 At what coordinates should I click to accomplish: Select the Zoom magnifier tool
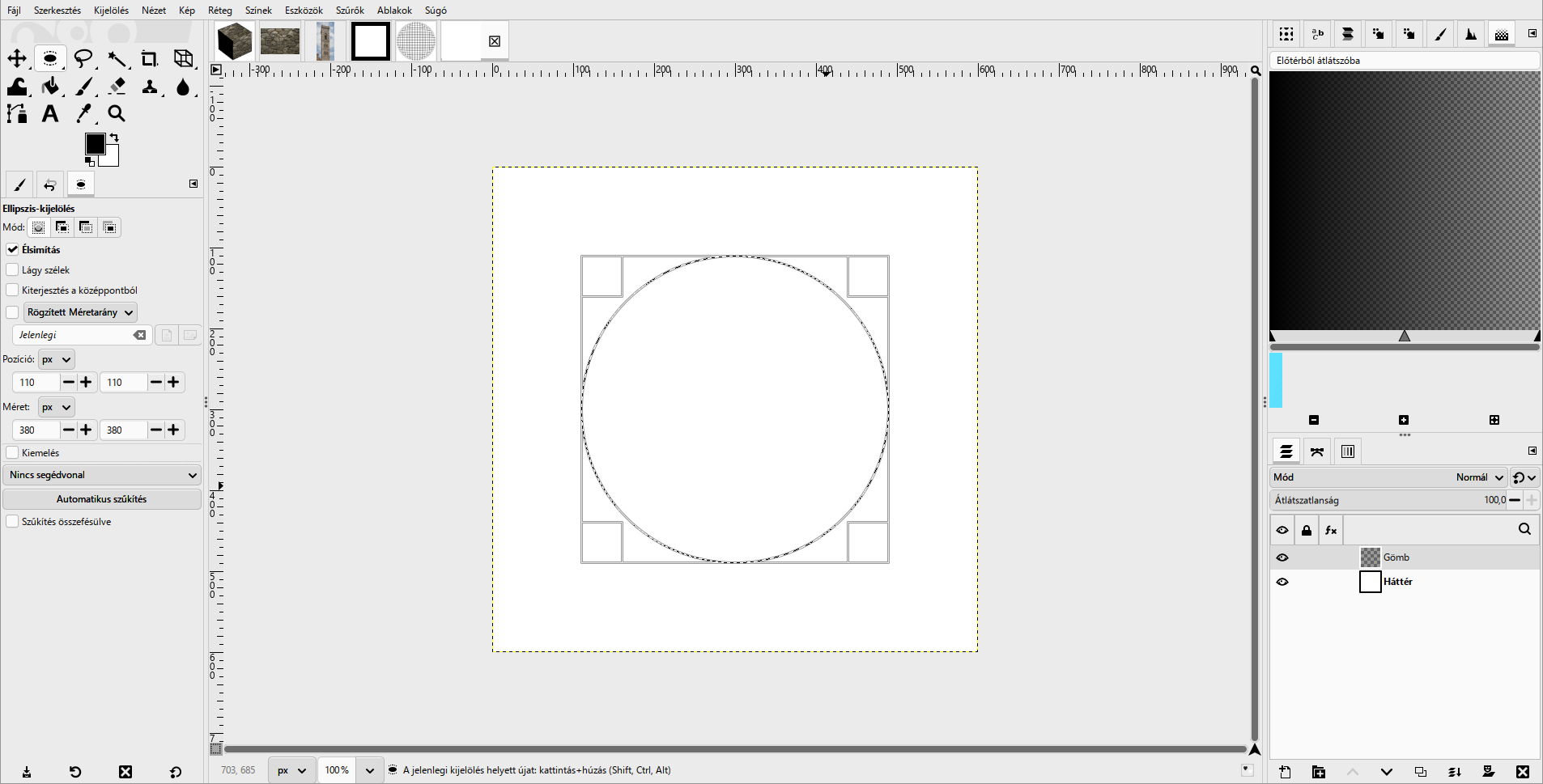tap(117, 114)
